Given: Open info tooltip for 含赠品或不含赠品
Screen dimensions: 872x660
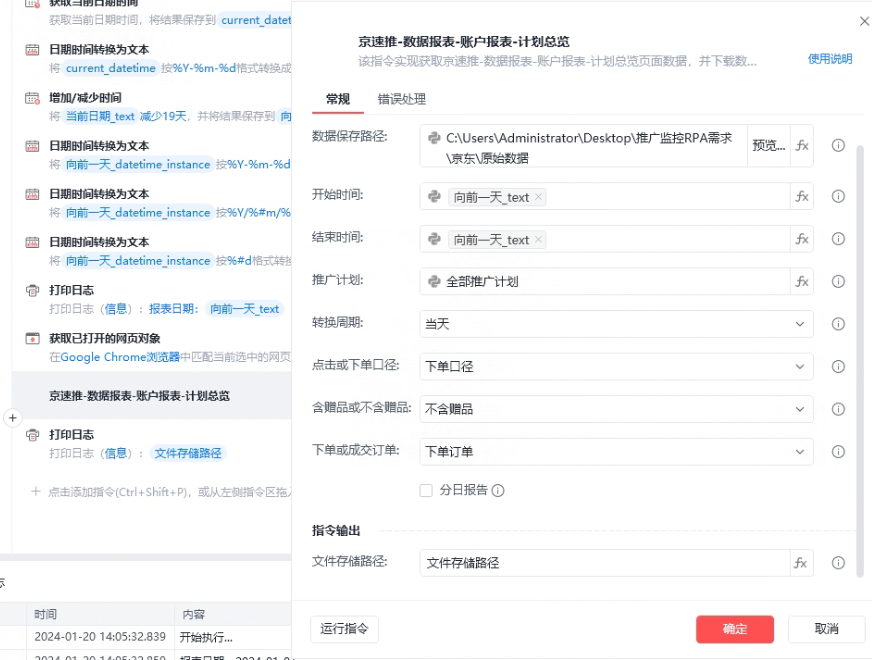Looking at the screenshot, I should (x=838, y=409).
